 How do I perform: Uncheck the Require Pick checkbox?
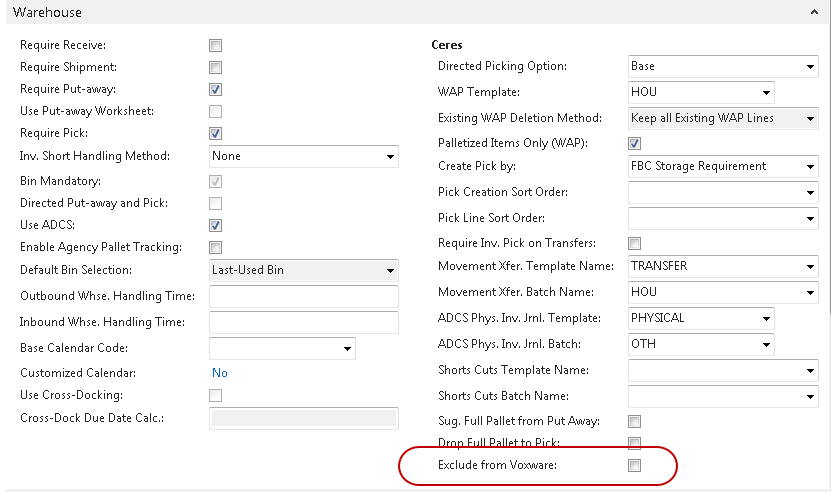tap(215, 133)
